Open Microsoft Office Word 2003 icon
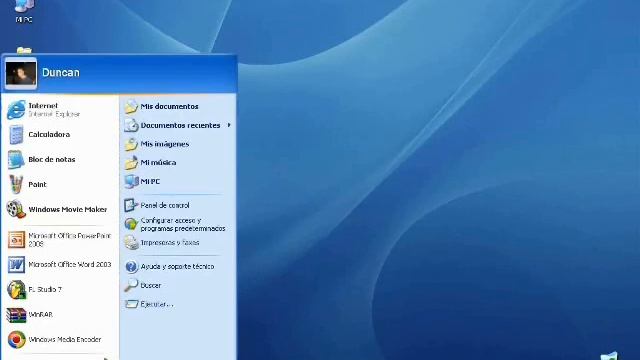The image size is (640, 360). 16,264
